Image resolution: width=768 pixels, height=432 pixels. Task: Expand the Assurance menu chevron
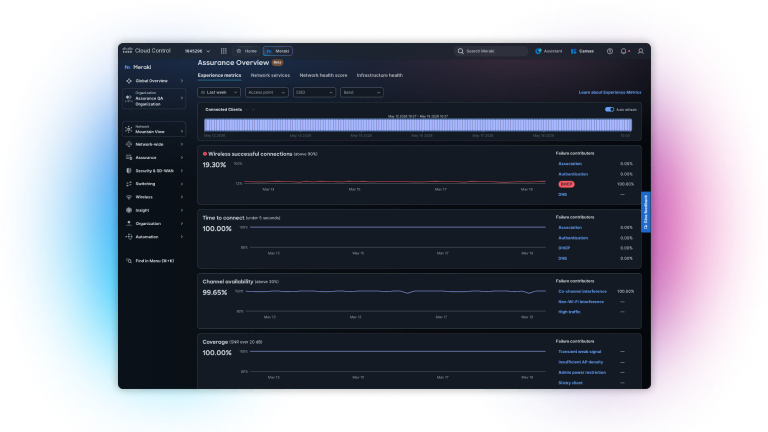(x=182, y=158)
